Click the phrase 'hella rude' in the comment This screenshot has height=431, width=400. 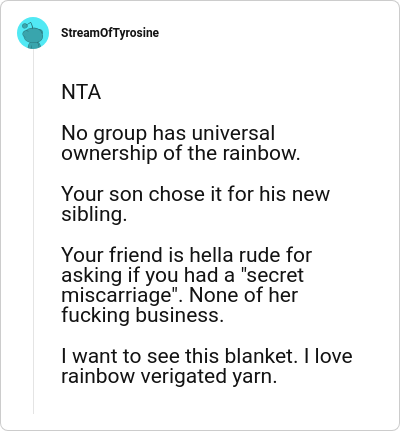click(231, 255)
